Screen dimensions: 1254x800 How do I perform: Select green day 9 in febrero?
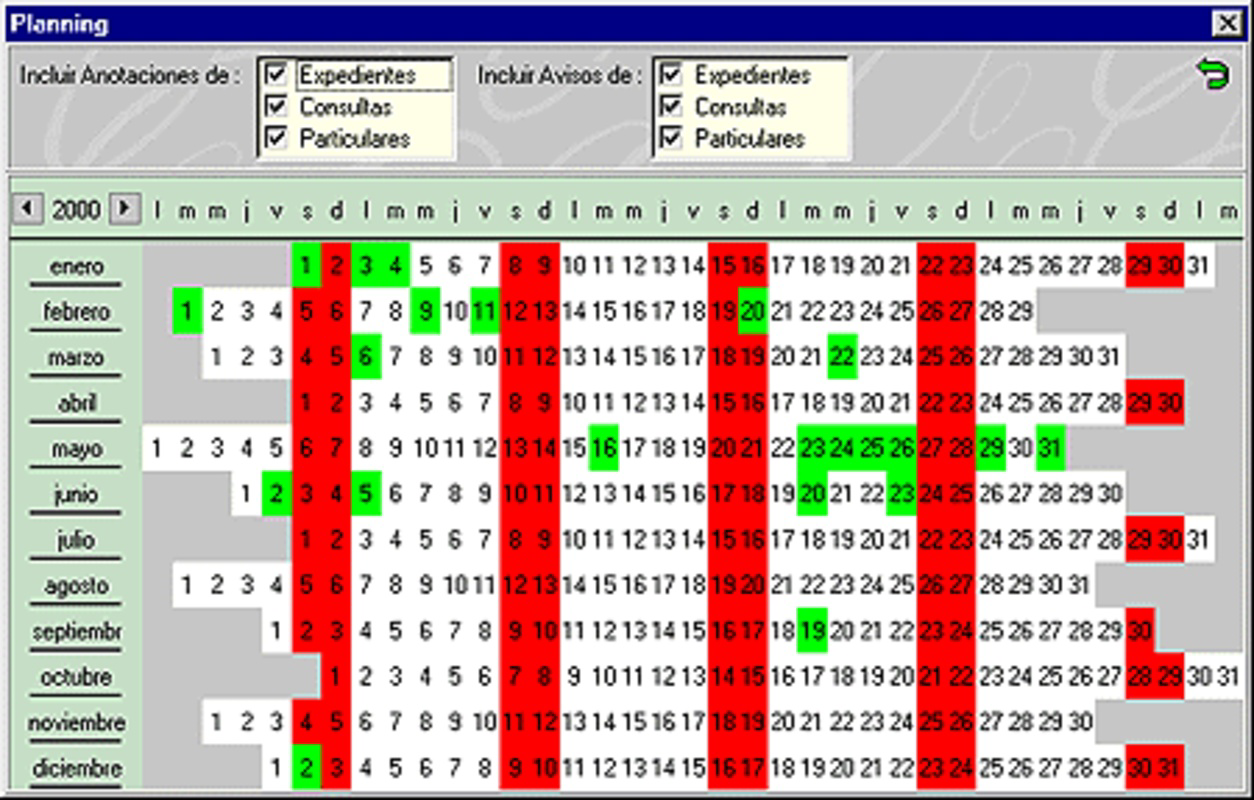[426, 312]
